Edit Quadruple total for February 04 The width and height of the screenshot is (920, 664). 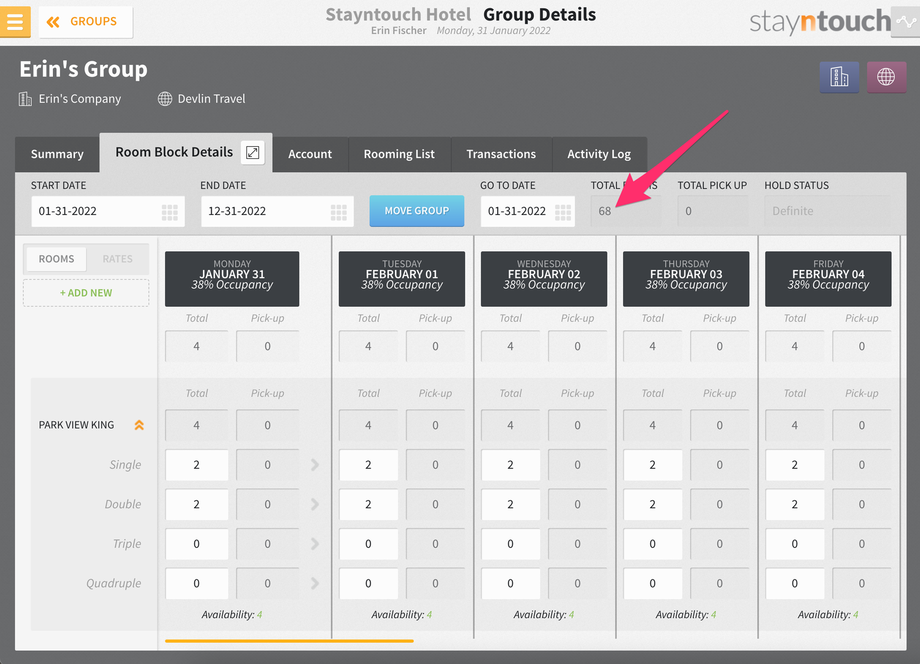[x=794, y=584]
